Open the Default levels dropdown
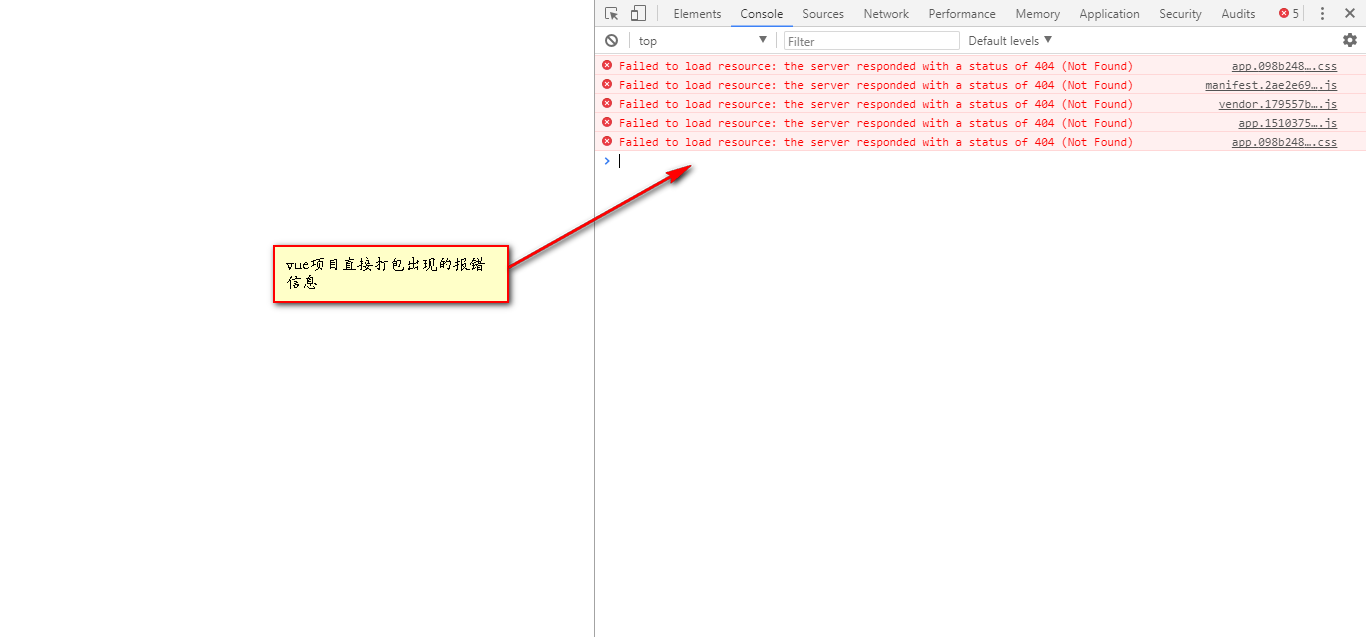This screenshot has height=637, width=1366. point(1010,41)
